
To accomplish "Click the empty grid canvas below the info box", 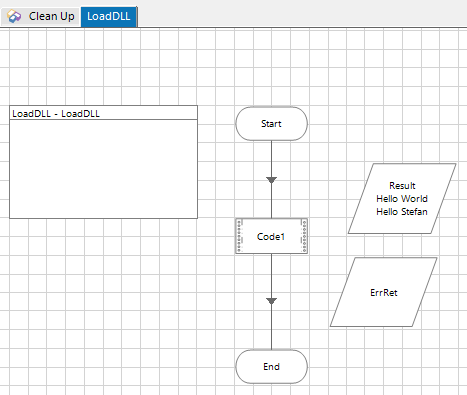I will point(103,300).
